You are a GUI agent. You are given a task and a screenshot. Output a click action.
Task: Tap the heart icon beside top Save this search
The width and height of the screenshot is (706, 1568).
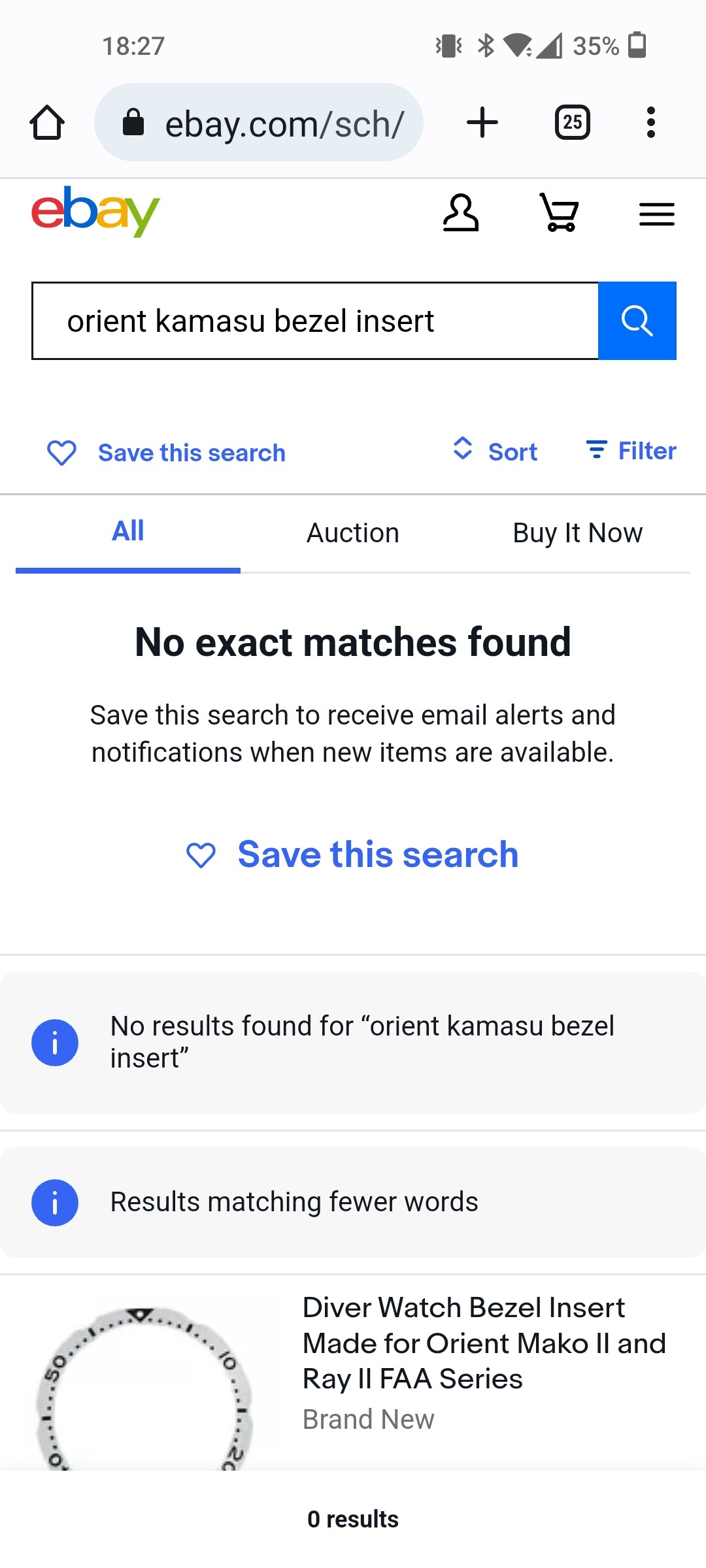62,452
